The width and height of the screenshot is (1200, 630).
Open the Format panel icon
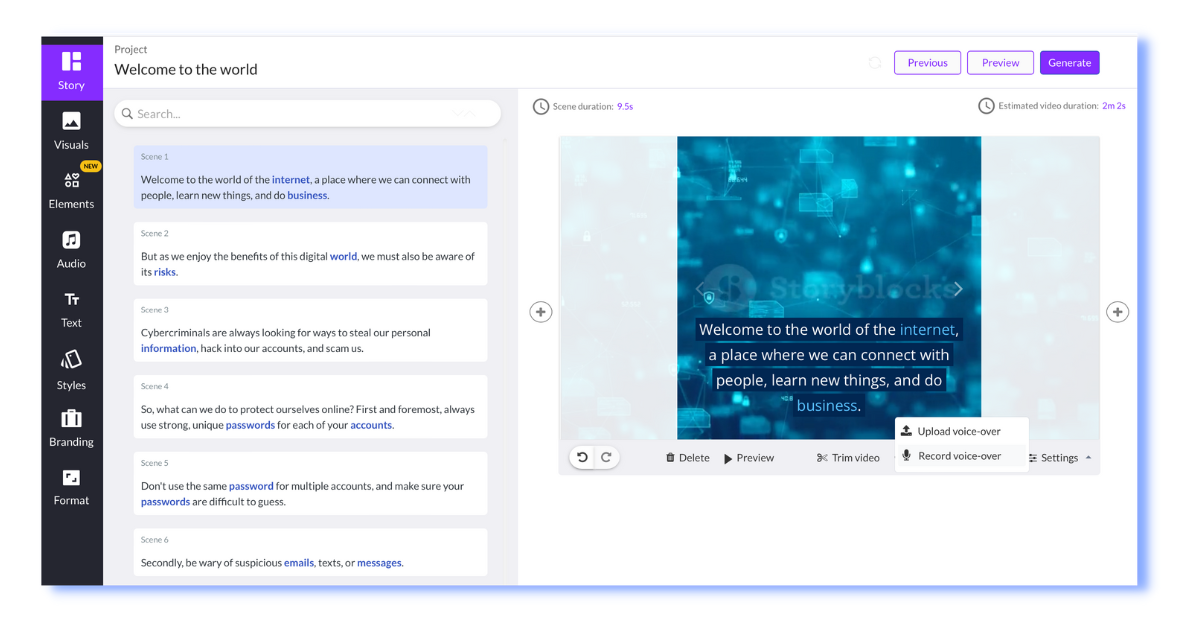click(x=71, y=487)
